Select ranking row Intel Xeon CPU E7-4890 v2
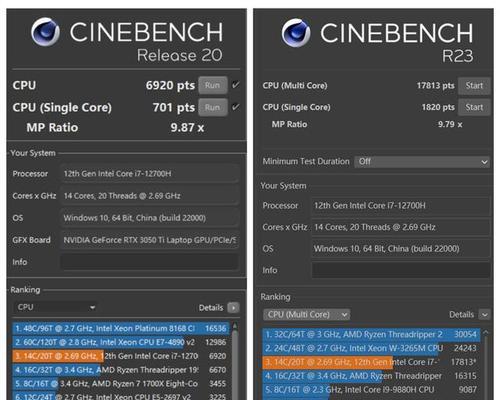The width and height of the screenshot is (500, 400). [121, 342]
